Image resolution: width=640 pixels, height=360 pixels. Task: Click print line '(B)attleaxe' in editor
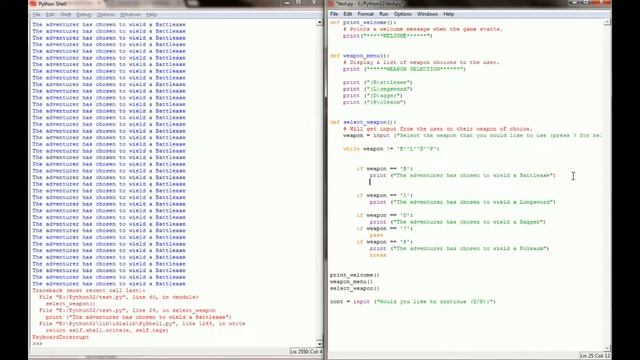pyautogui.click(x=378, y=82)
